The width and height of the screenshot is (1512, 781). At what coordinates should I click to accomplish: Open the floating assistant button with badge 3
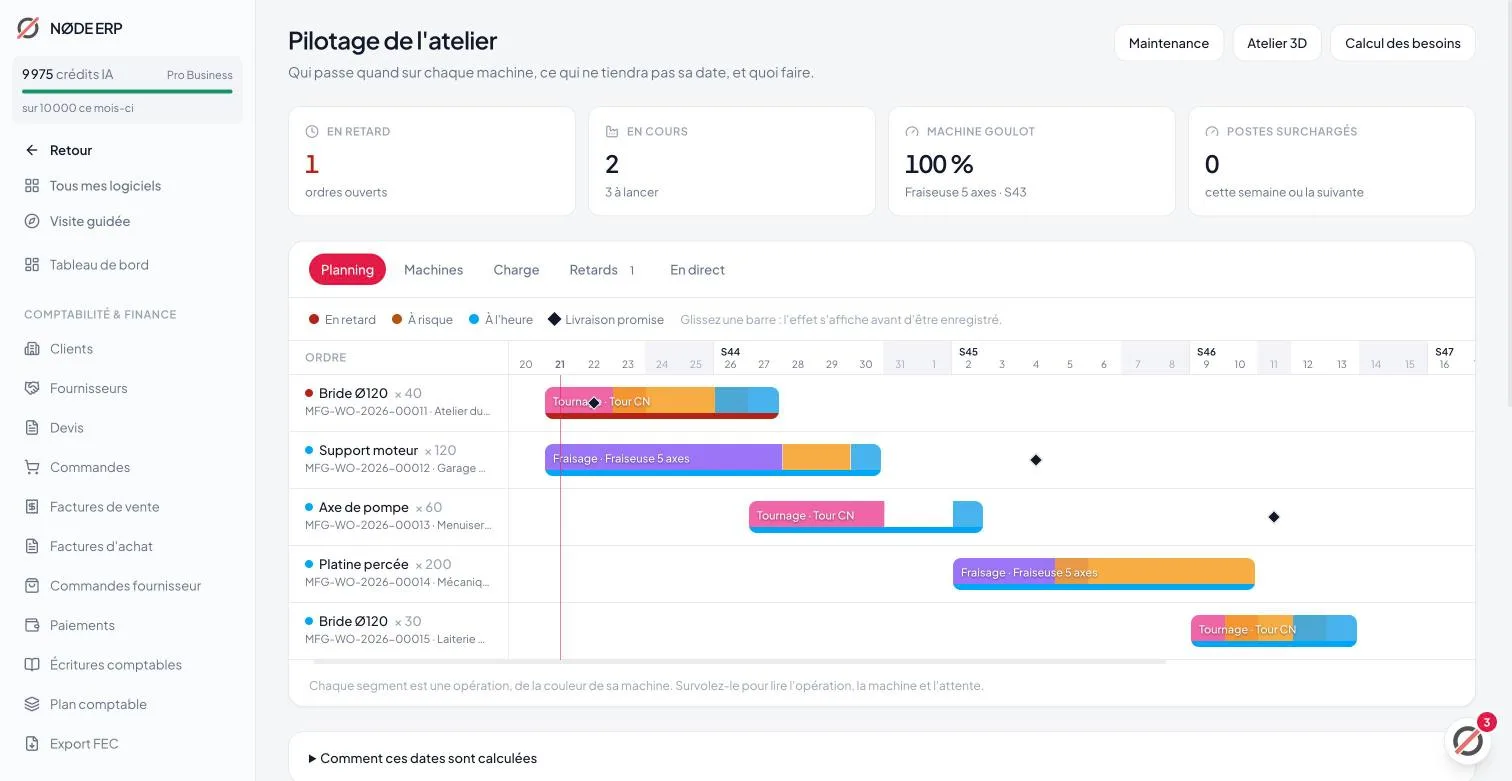(1468, 741)
